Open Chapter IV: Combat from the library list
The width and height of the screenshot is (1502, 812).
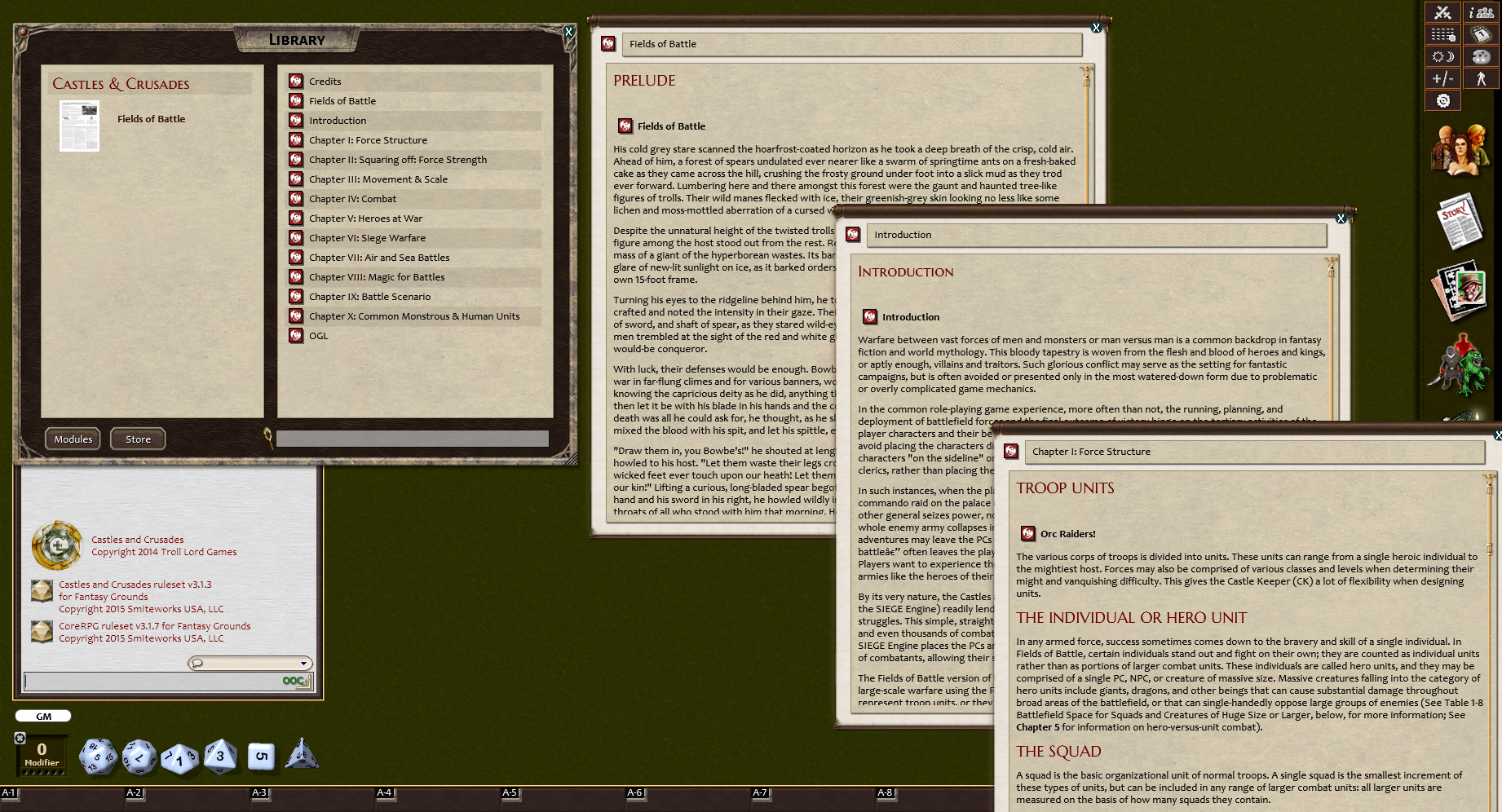click(x=353, y=198)
